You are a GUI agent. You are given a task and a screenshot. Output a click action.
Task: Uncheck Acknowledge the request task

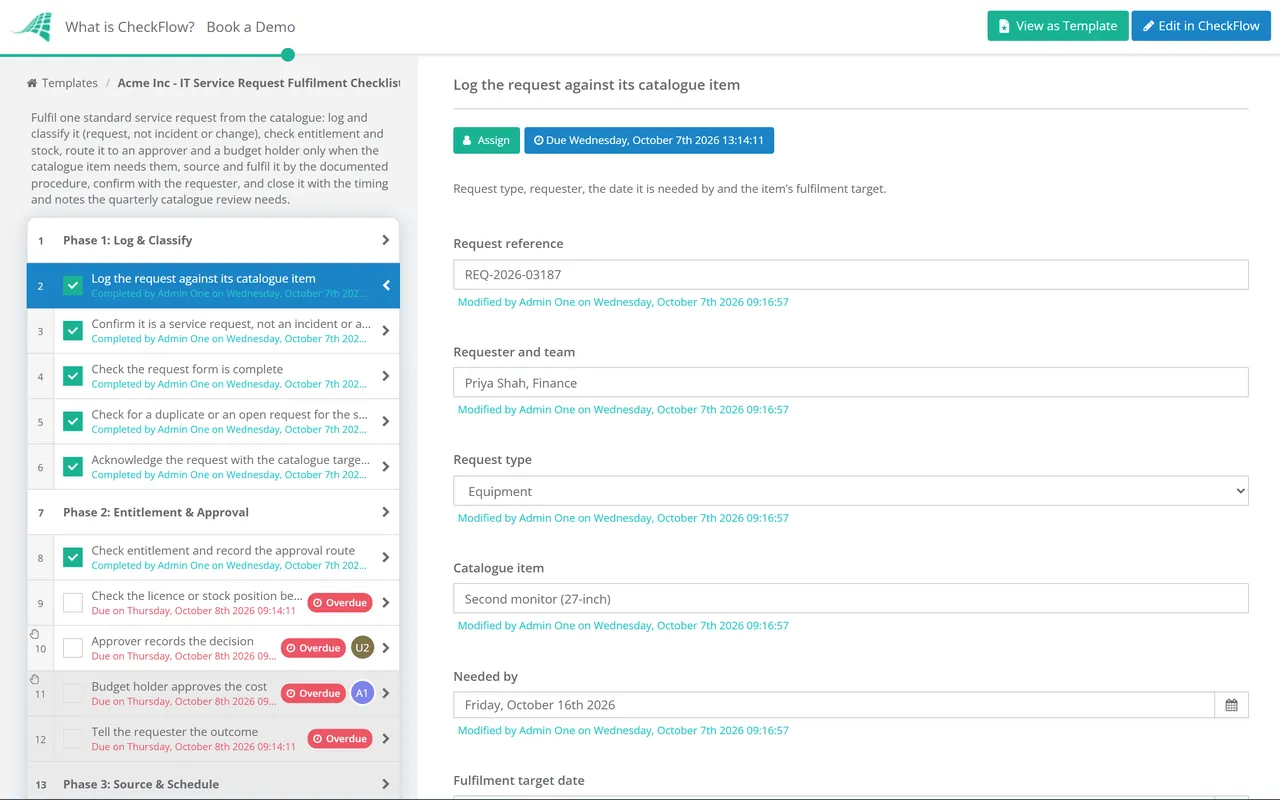(x=73, y=467)
